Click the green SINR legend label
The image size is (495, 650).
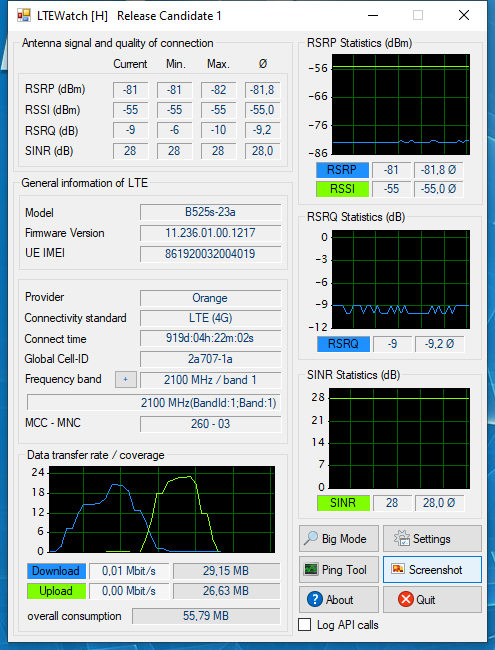pyautogui.click(x=343, y=503)
